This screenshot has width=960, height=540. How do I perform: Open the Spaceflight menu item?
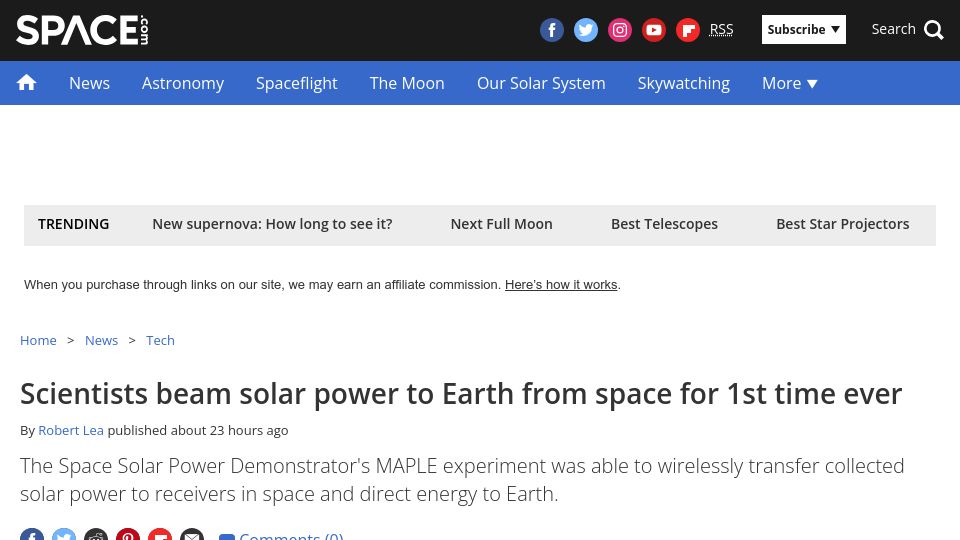pyautogui.click(x=296, y=83)
